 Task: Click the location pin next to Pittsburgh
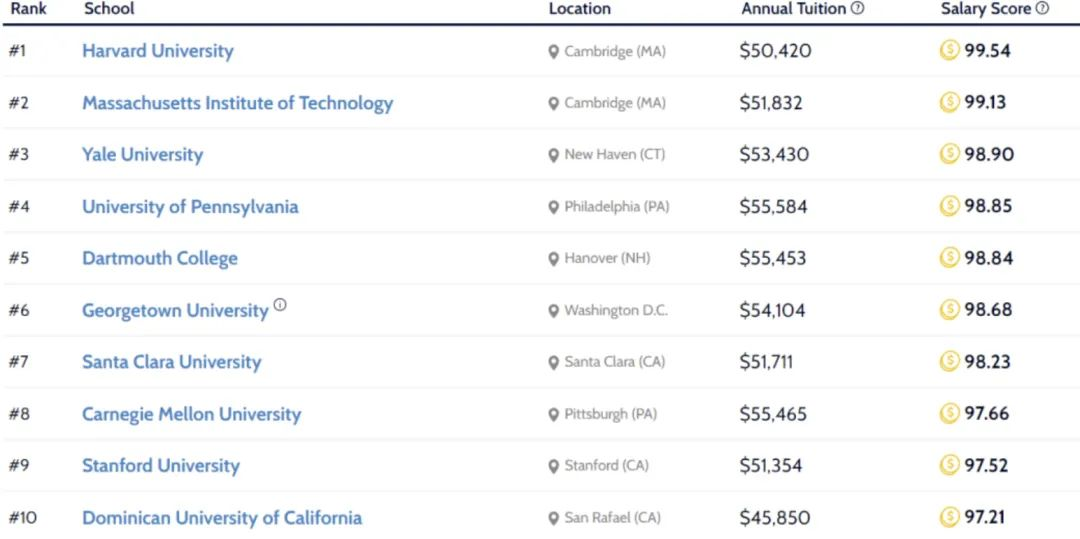point(554,414)
